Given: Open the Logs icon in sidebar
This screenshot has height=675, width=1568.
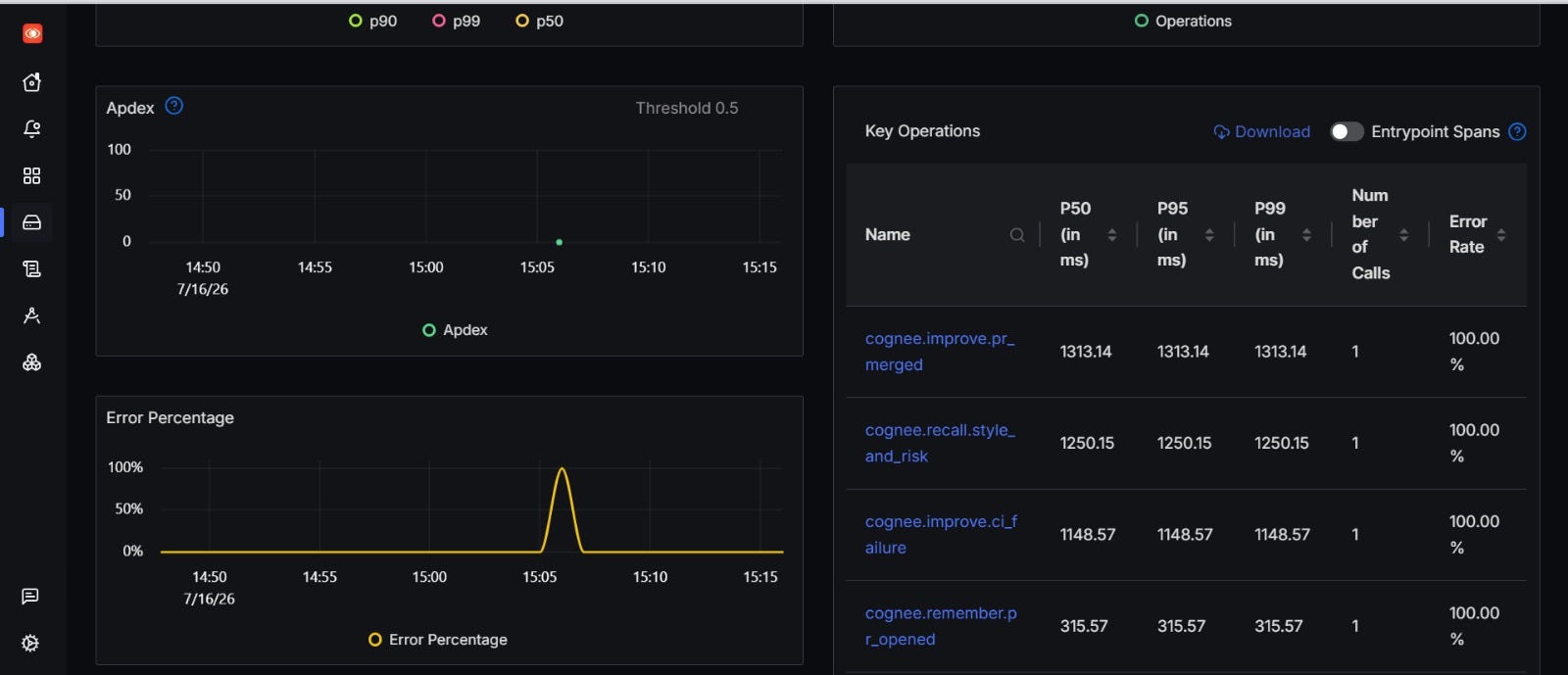Looking at the screenshot, I should [x=32, y=268].
